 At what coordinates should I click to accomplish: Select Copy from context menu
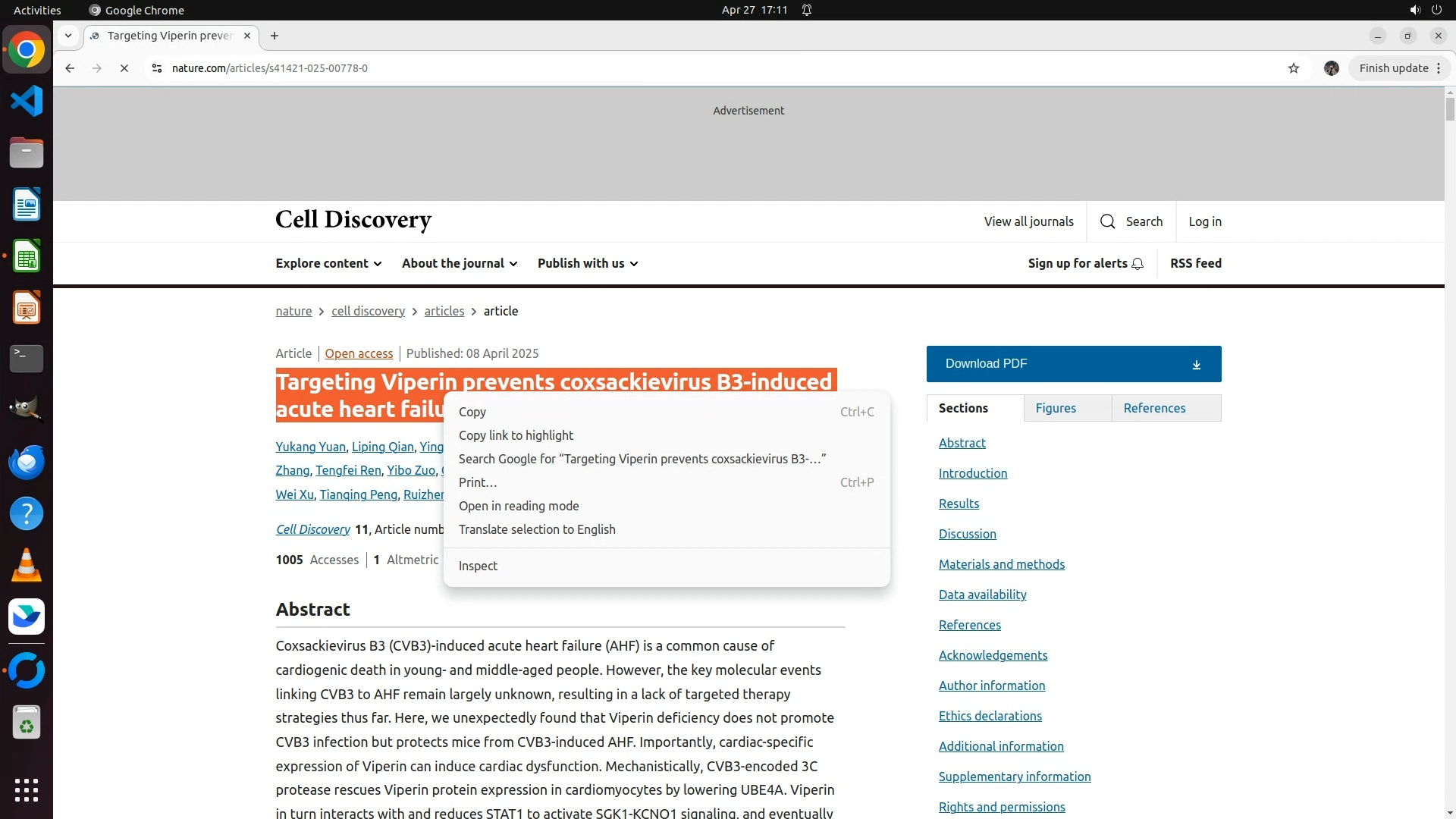(472, 412)
